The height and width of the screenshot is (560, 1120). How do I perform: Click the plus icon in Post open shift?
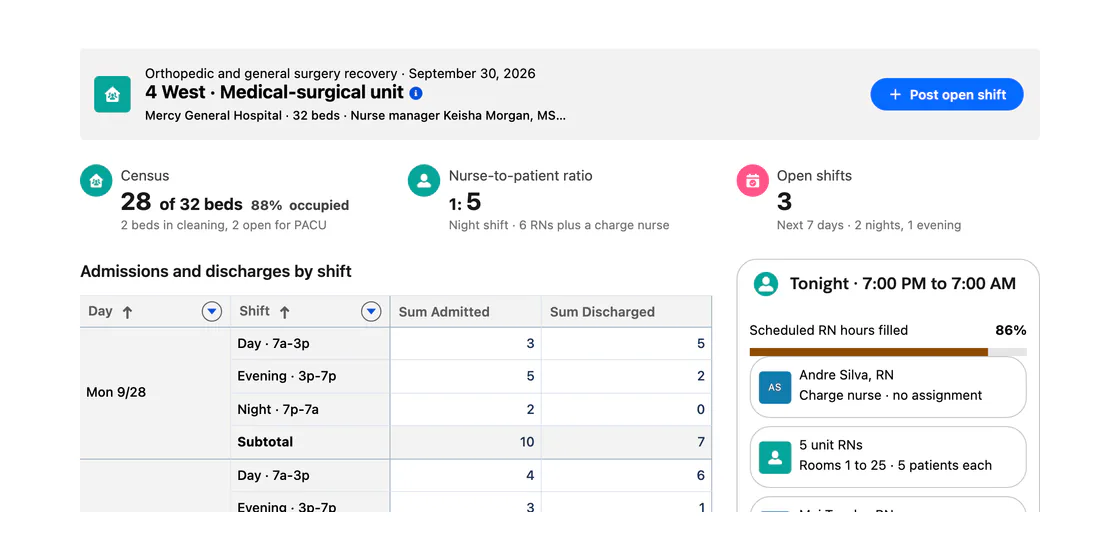pyautogui.click(x=895, y=94)
